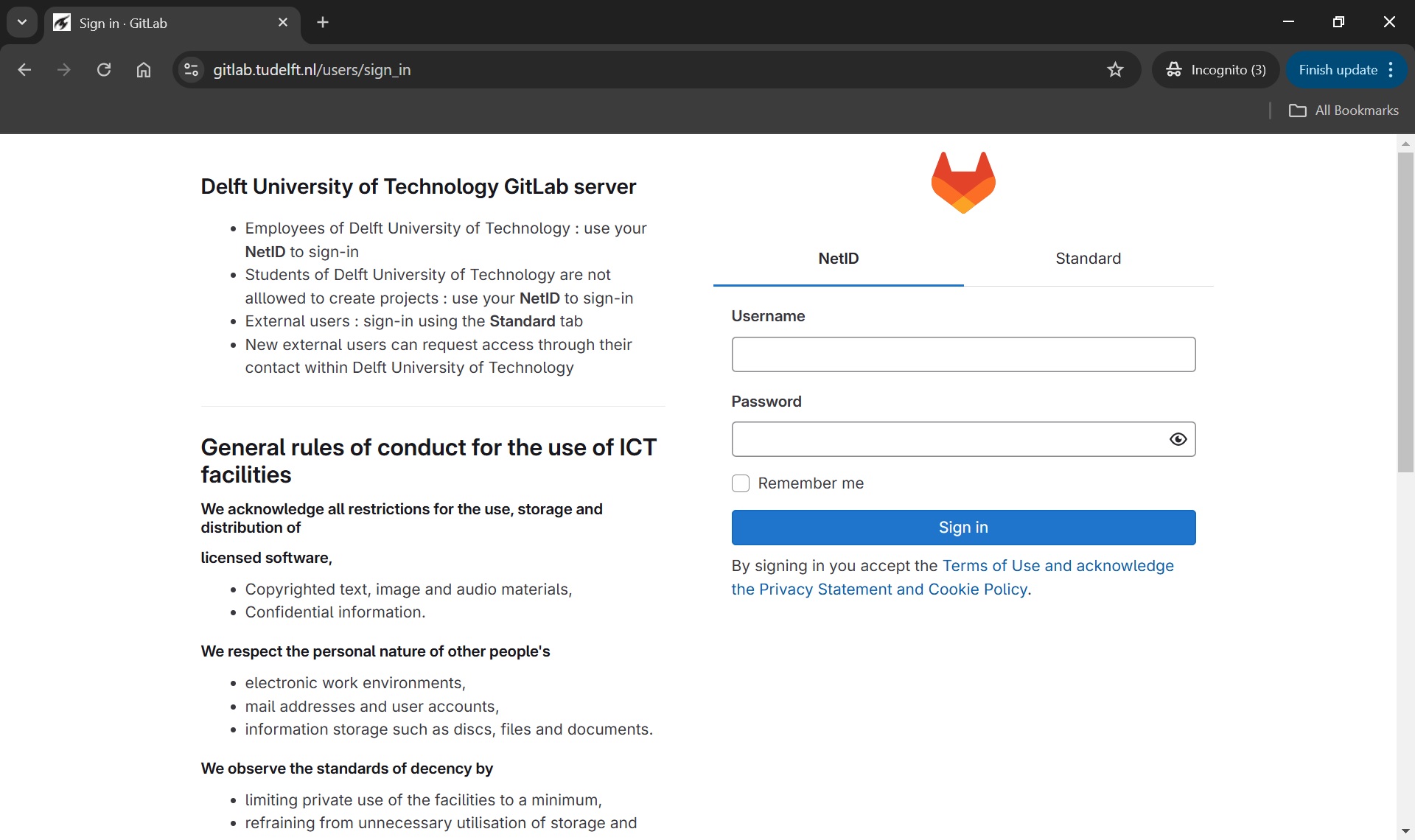Screen dimensions: 1415x840
Task: Click the forward navigation arrow
Action: click(64, 70)
